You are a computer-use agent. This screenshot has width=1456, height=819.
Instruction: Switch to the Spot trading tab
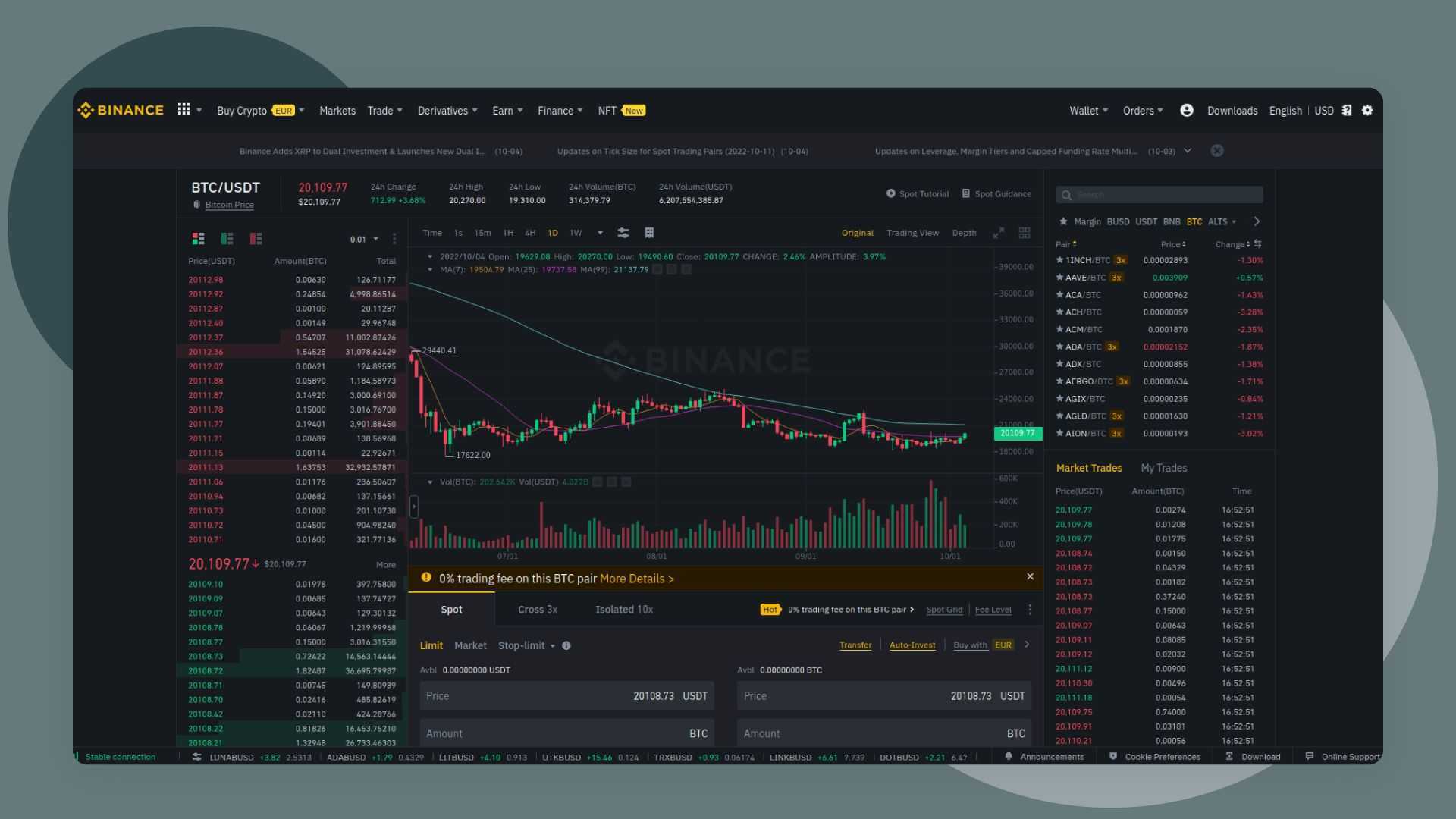click(x=452, y=609)
